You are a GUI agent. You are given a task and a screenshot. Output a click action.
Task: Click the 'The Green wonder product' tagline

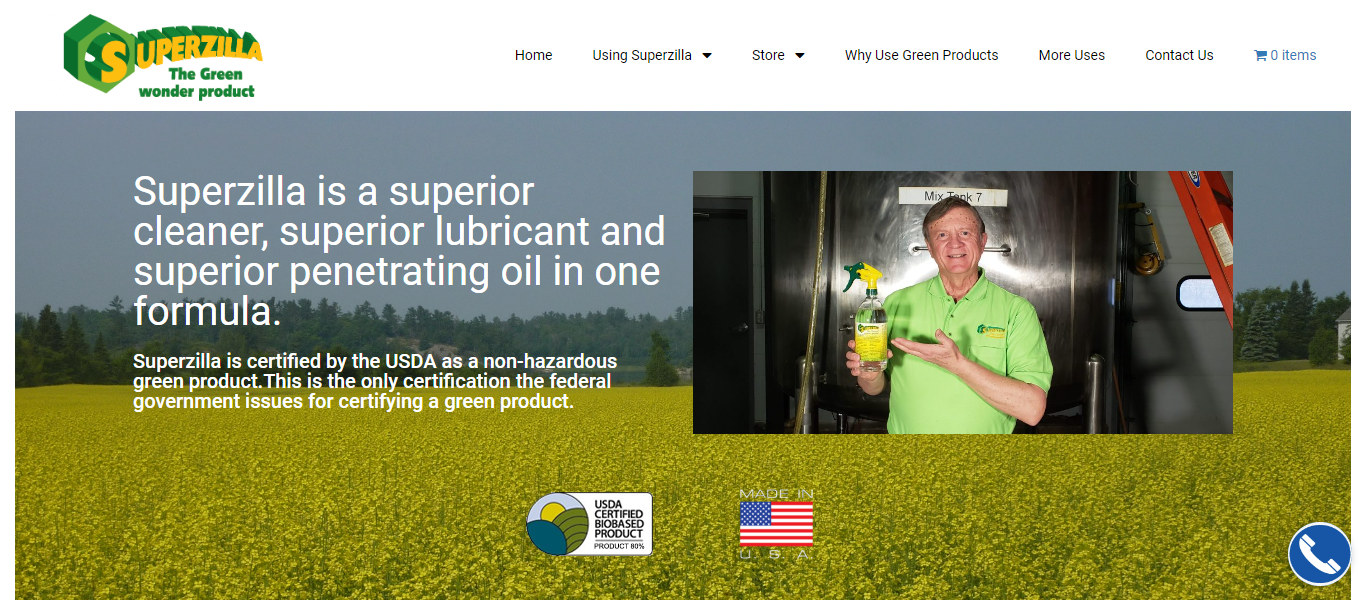[x=197, y=83]
